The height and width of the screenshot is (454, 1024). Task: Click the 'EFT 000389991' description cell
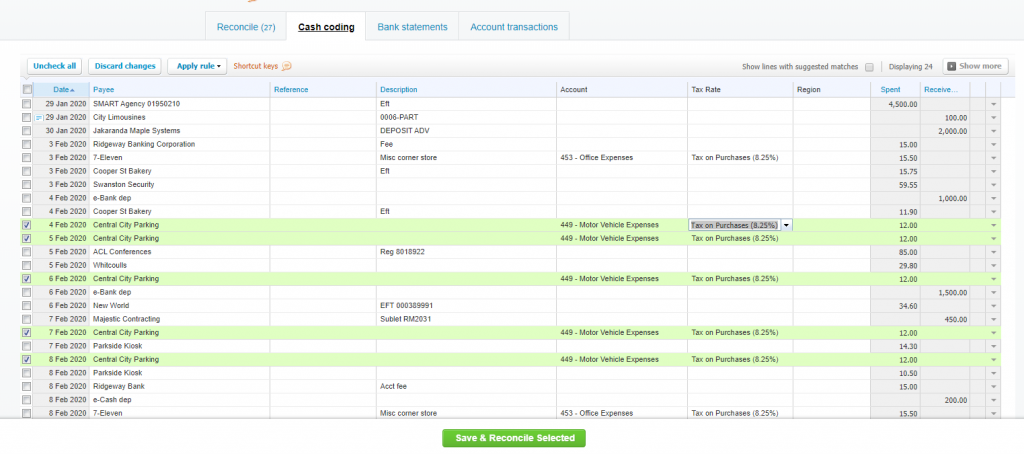[x=466, y=306]
